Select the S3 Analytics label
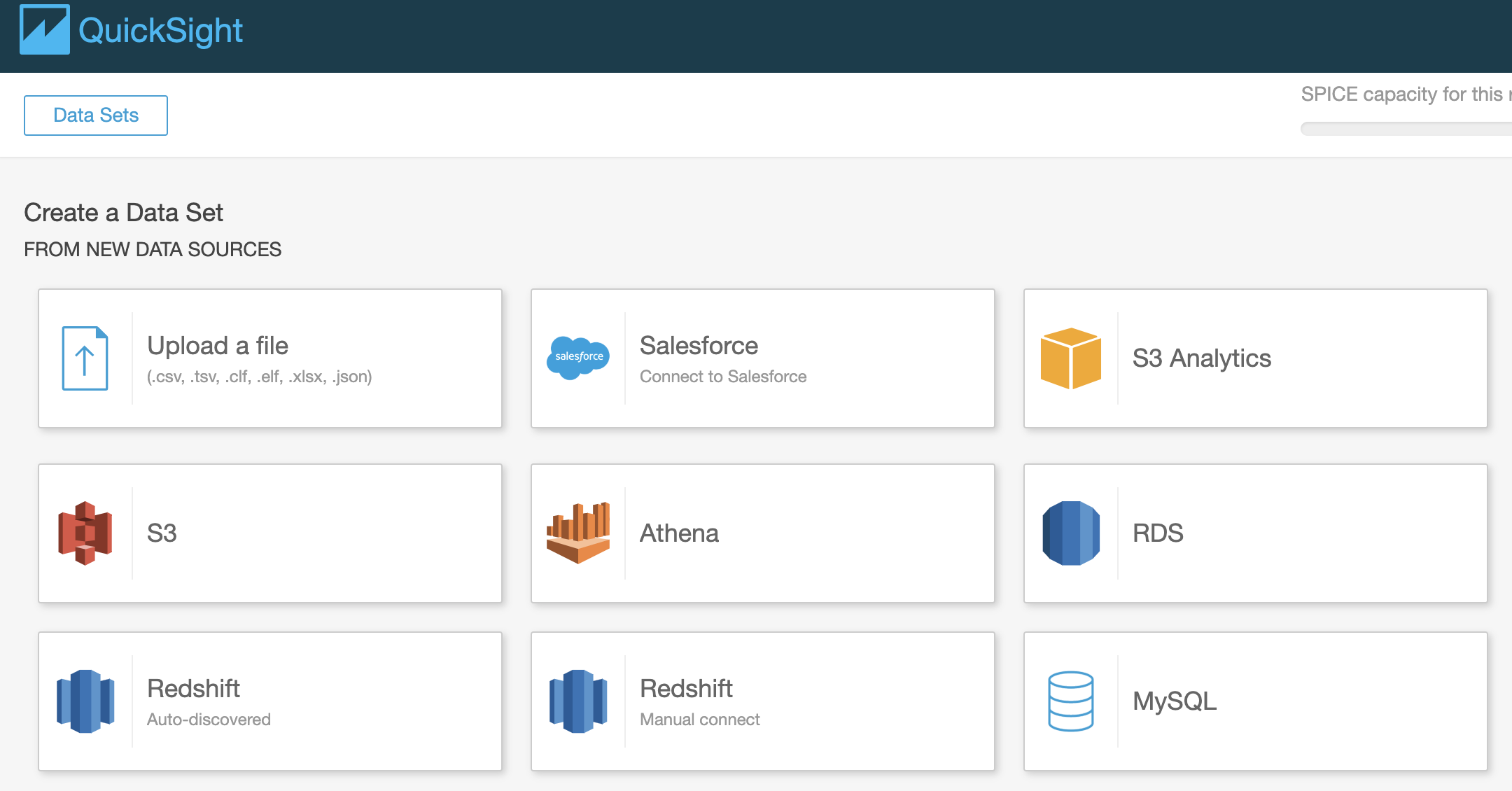 click(1201, 358)
